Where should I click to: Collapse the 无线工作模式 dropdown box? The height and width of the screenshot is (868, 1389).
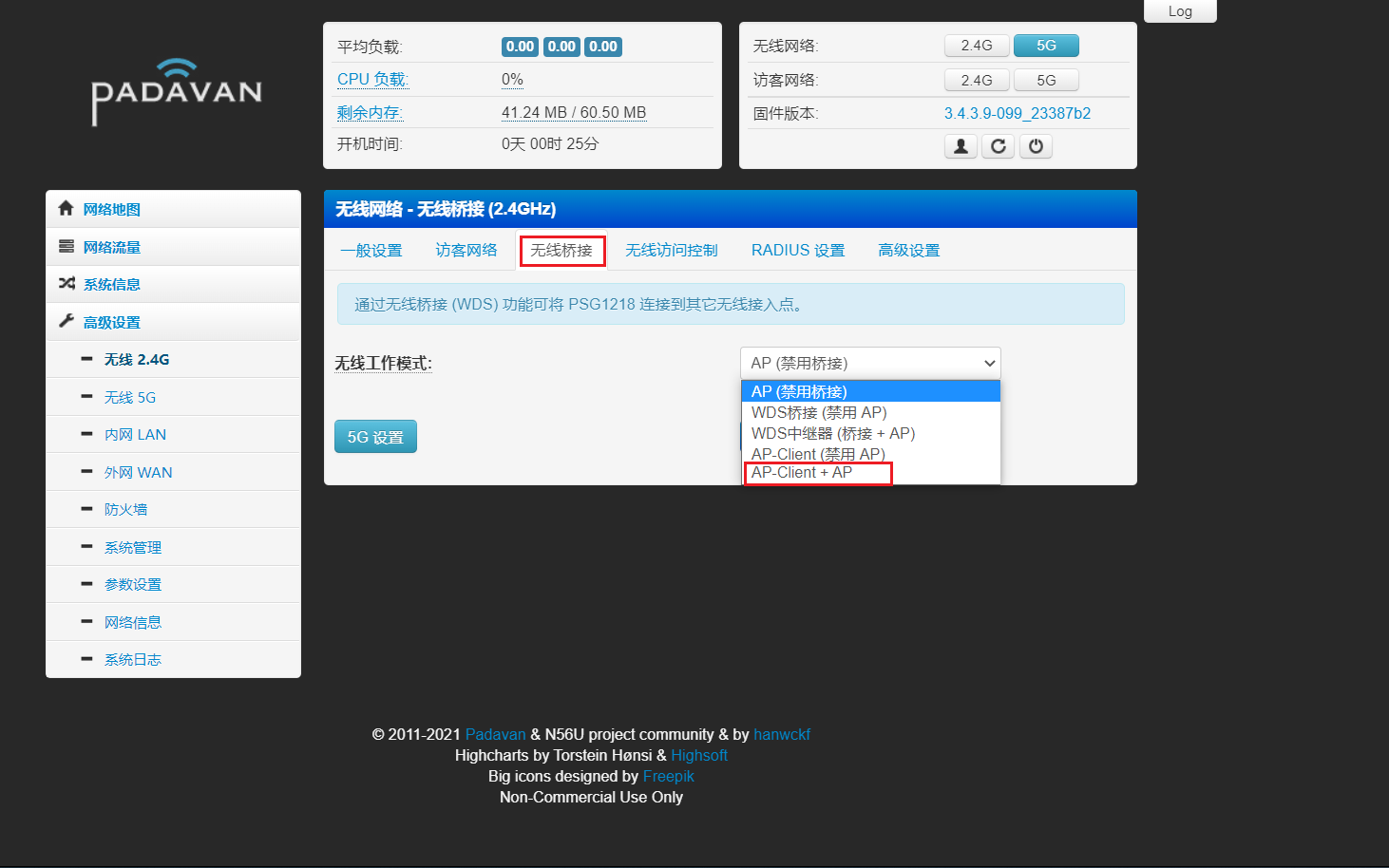pyautogui.click(x=869, y=364)
